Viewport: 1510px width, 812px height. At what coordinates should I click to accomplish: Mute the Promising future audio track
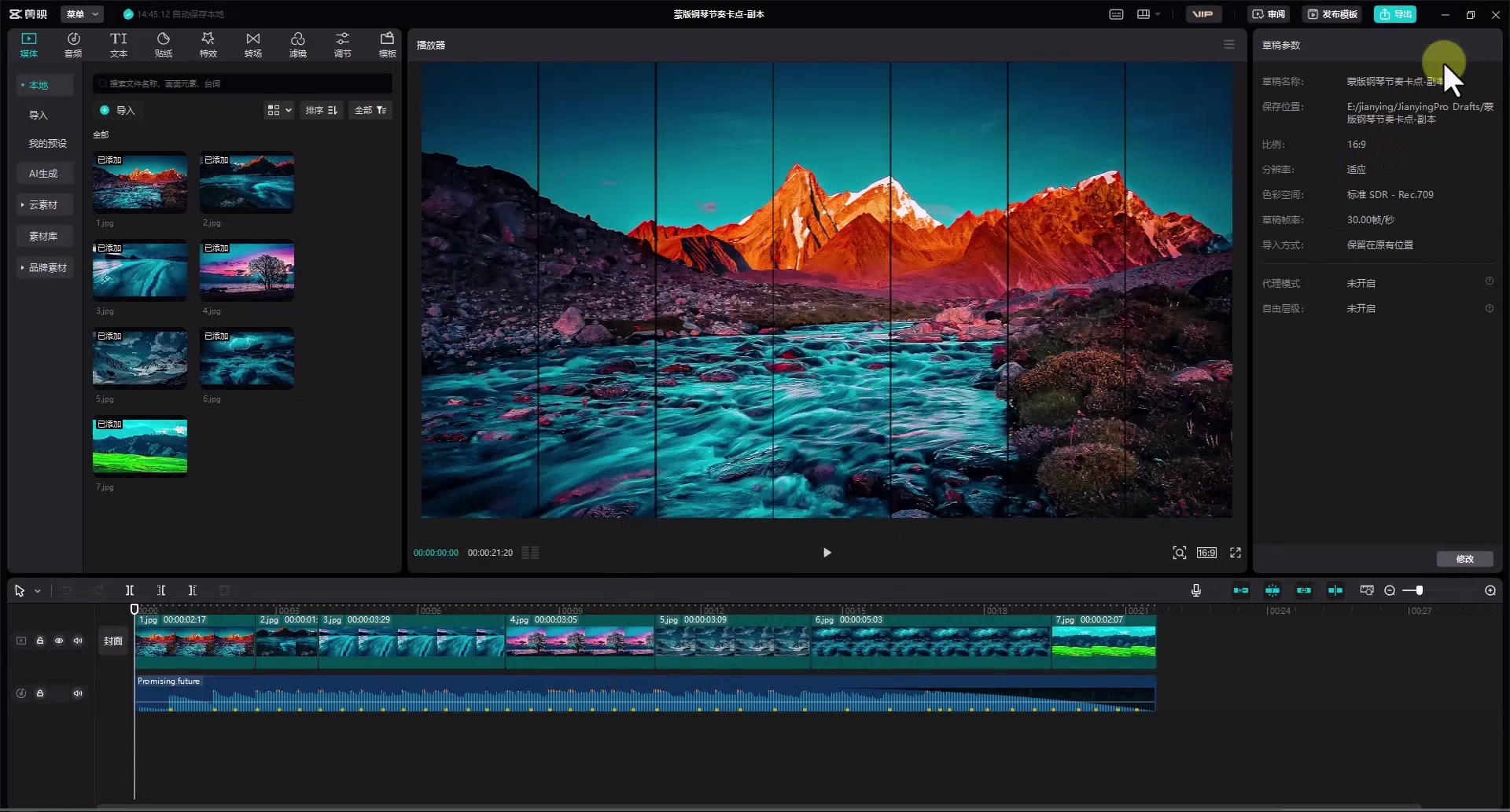pyautogui.click(x=78, y=693)
